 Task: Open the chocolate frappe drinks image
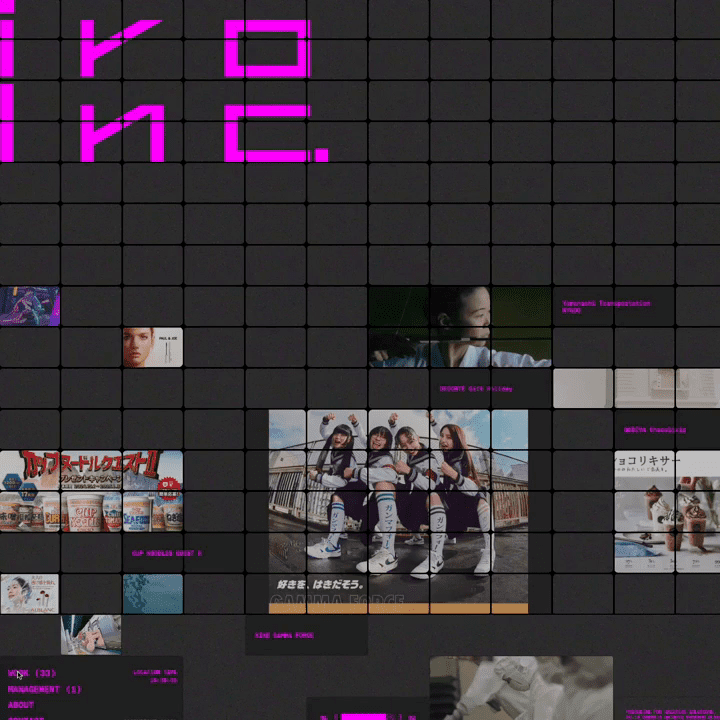(x=667, y=512)
